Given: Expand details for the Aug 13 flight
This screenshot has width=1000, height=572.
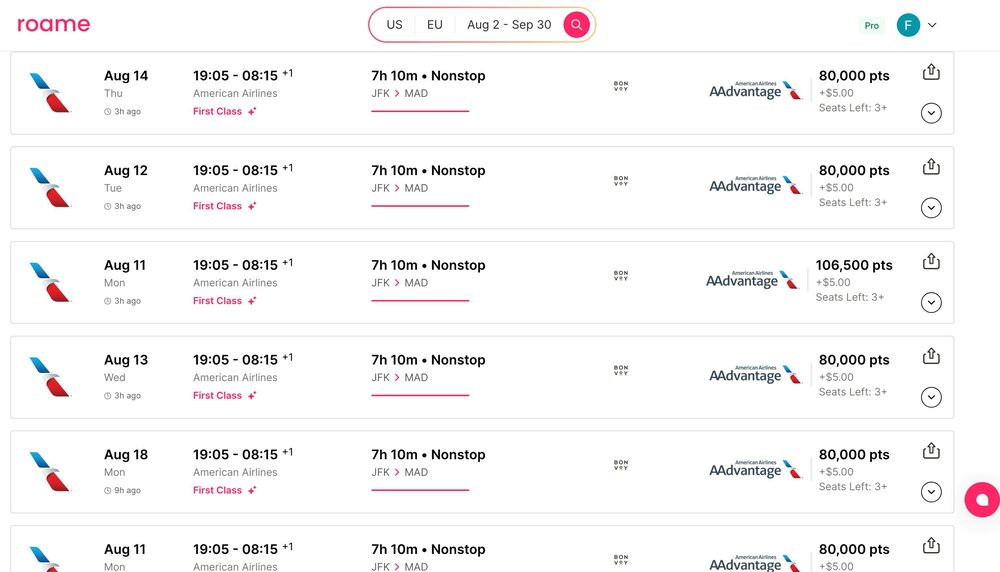Looking at the screenshot, I should 931,397.
